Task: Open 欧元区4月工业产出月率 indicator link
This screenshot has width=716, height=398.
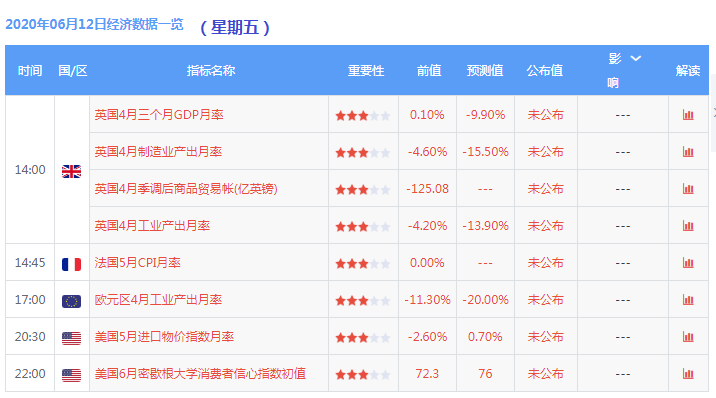Action: click(158, 299)
